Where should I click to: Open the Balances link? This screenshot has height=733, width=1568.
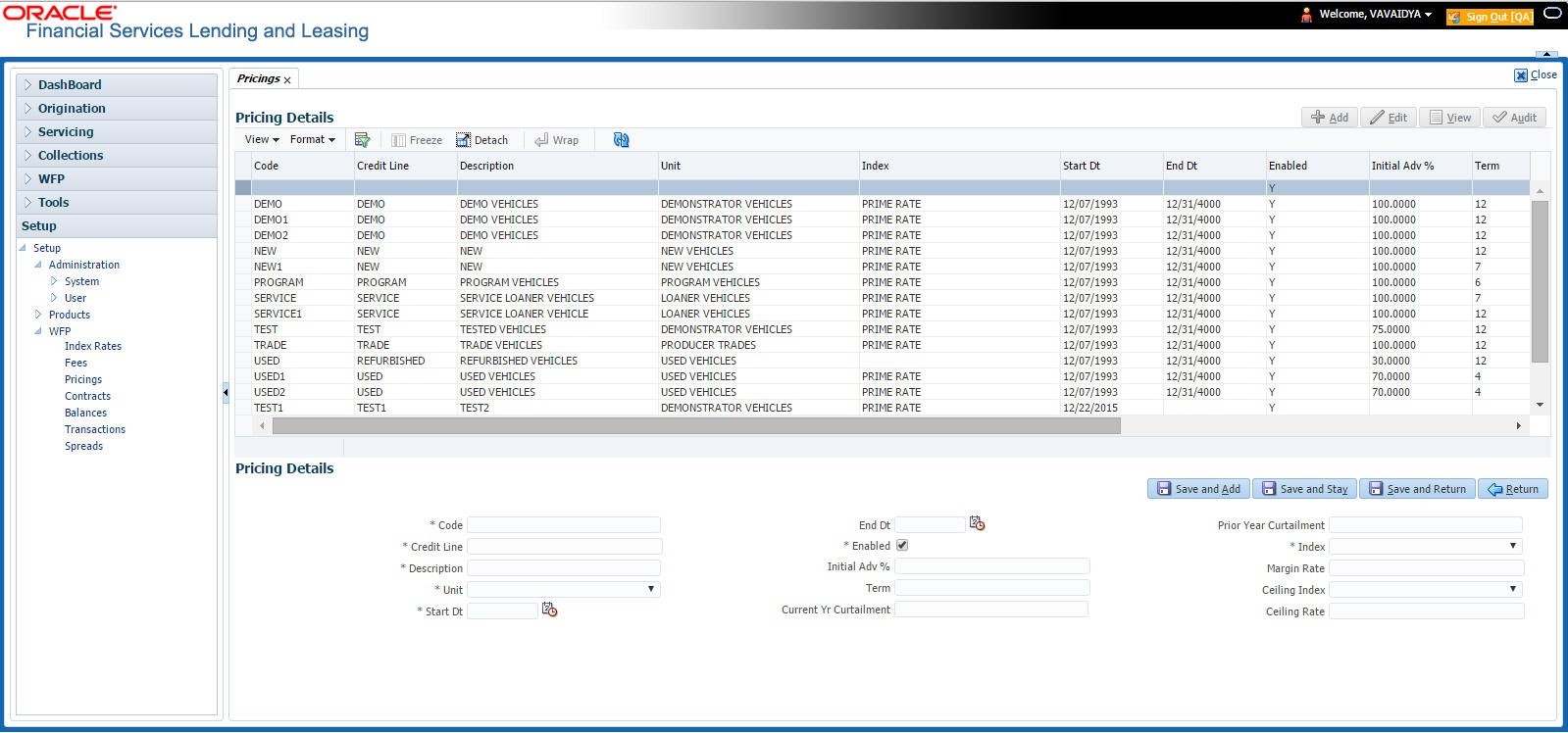point(85,413)
